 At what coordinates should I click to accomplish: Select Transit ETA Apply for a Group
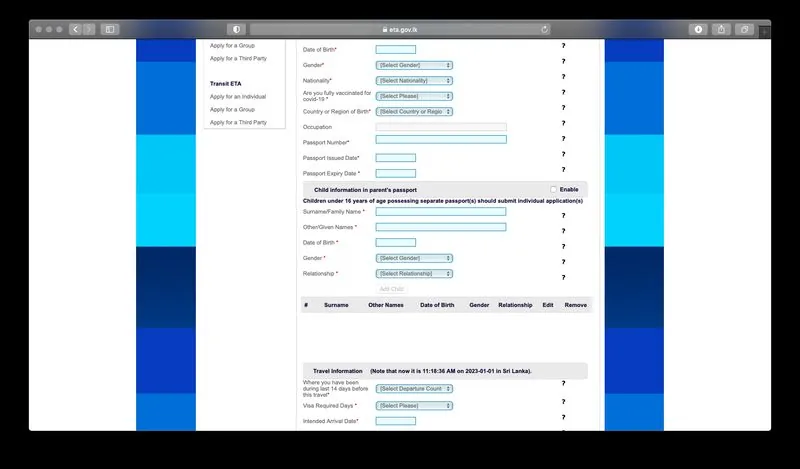pyautogui.click(x=232, y=109)
